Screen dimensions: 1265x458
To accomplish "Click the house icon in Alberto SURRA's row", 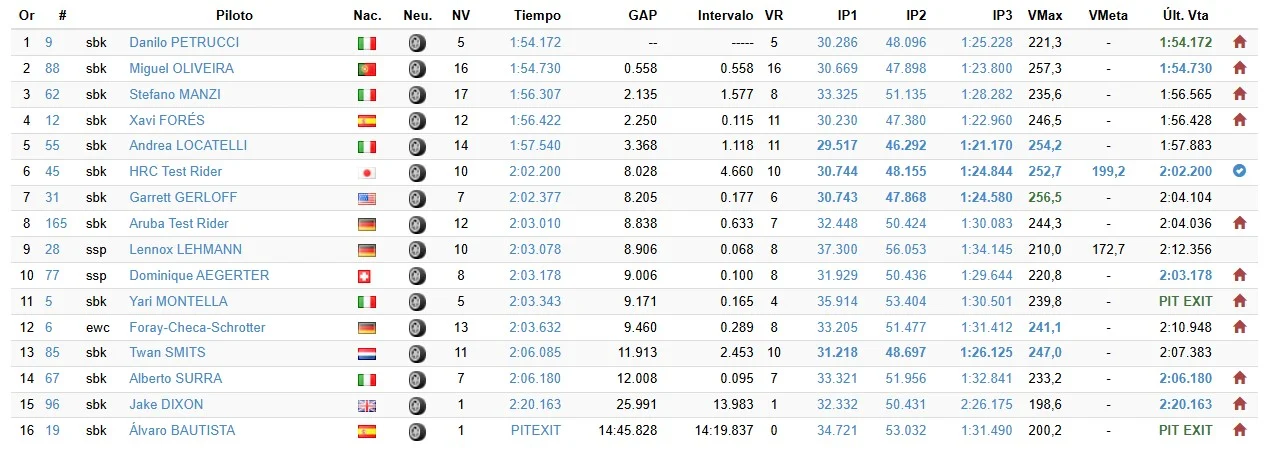I will pos(1240,379).
